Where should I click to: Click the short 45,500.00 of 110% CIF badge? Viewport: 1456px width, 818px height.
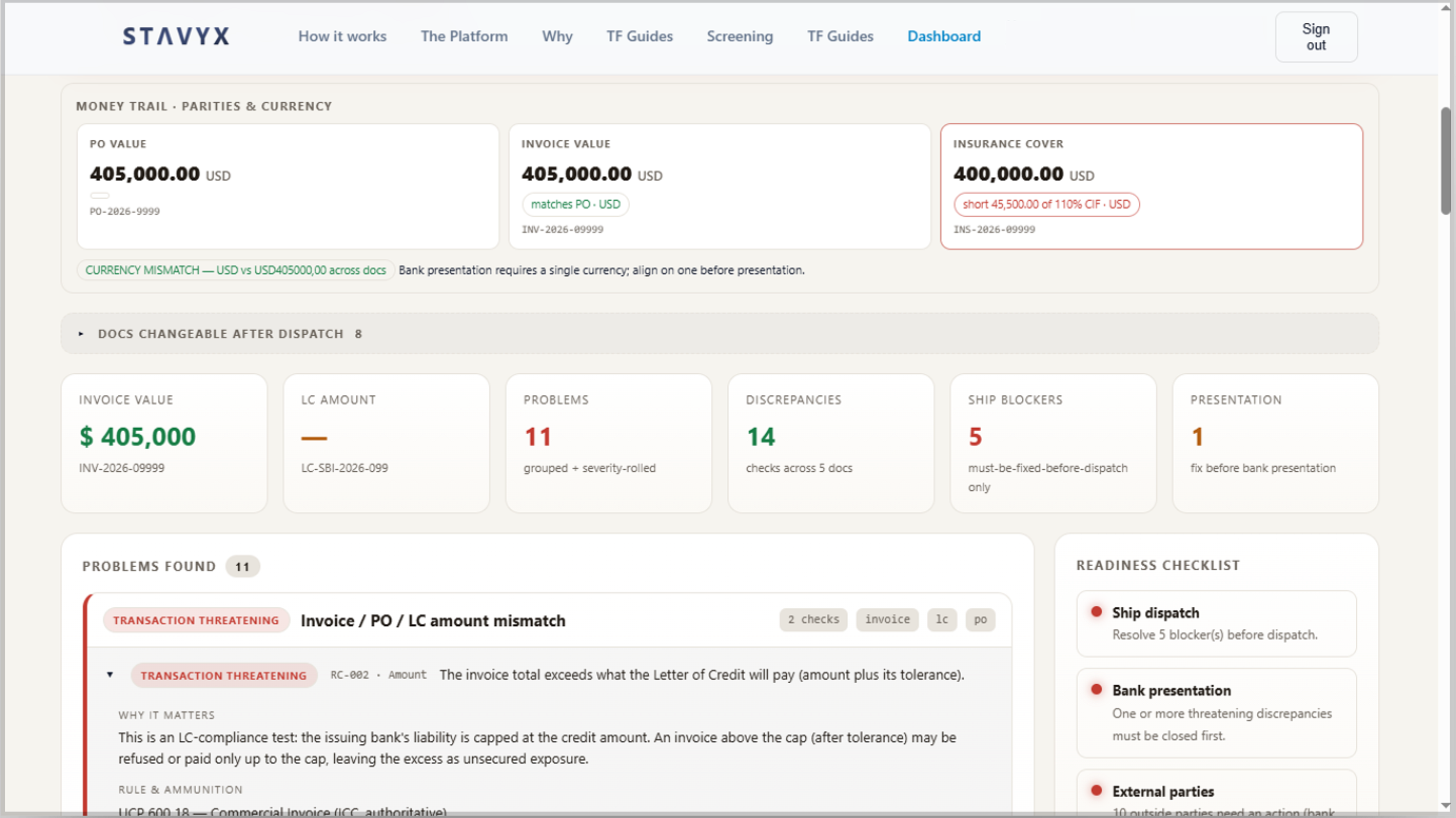[x=1046, y=205]
